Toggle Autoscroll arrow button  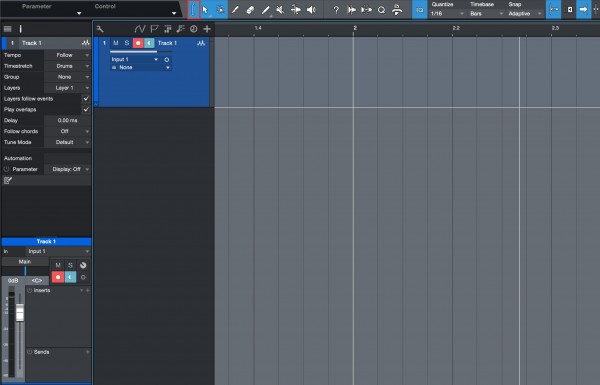click(x=584, y=10)
